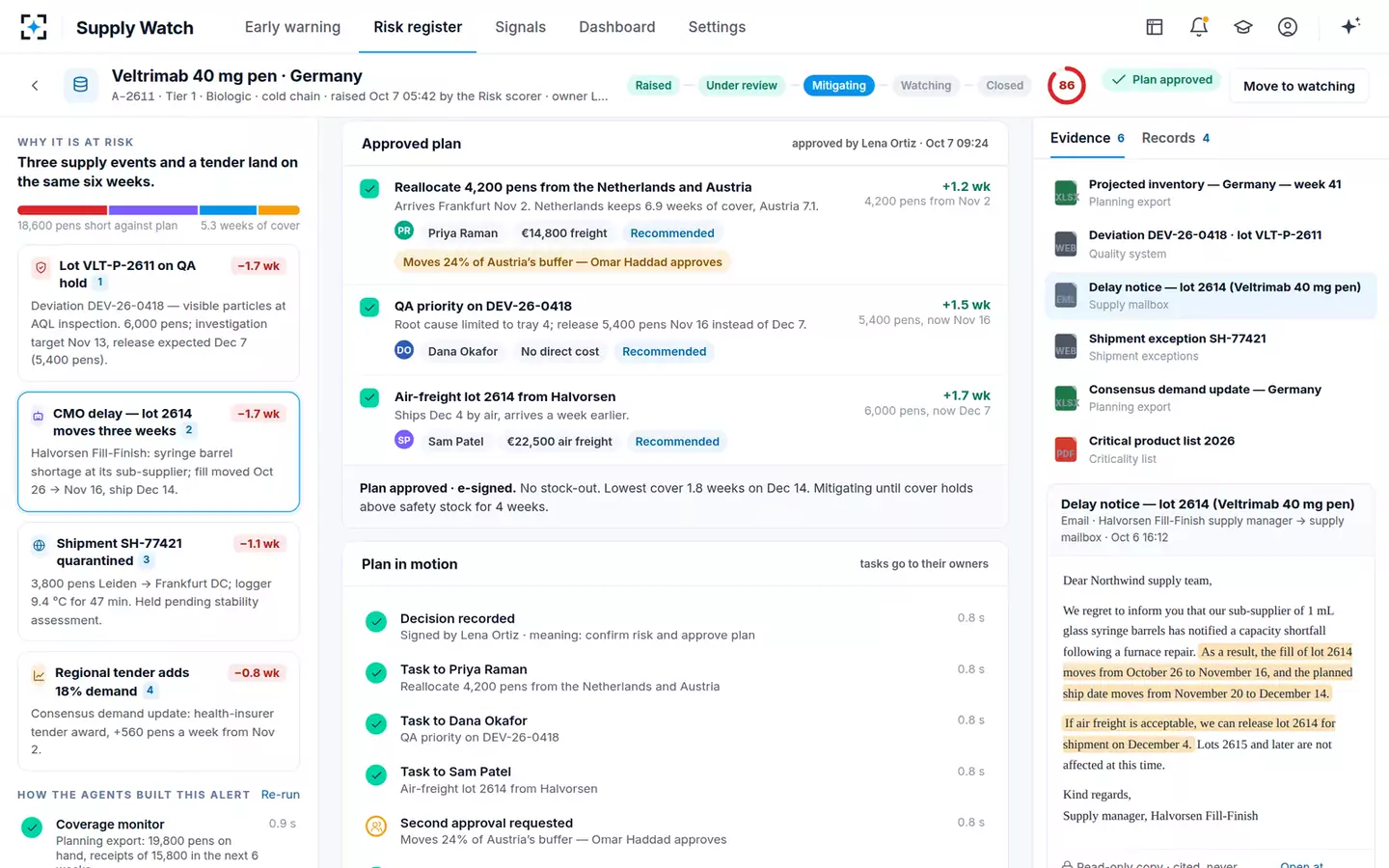The image size is (1389, 868).
Task: Open the user account icon
Action: click(1288, 27)
